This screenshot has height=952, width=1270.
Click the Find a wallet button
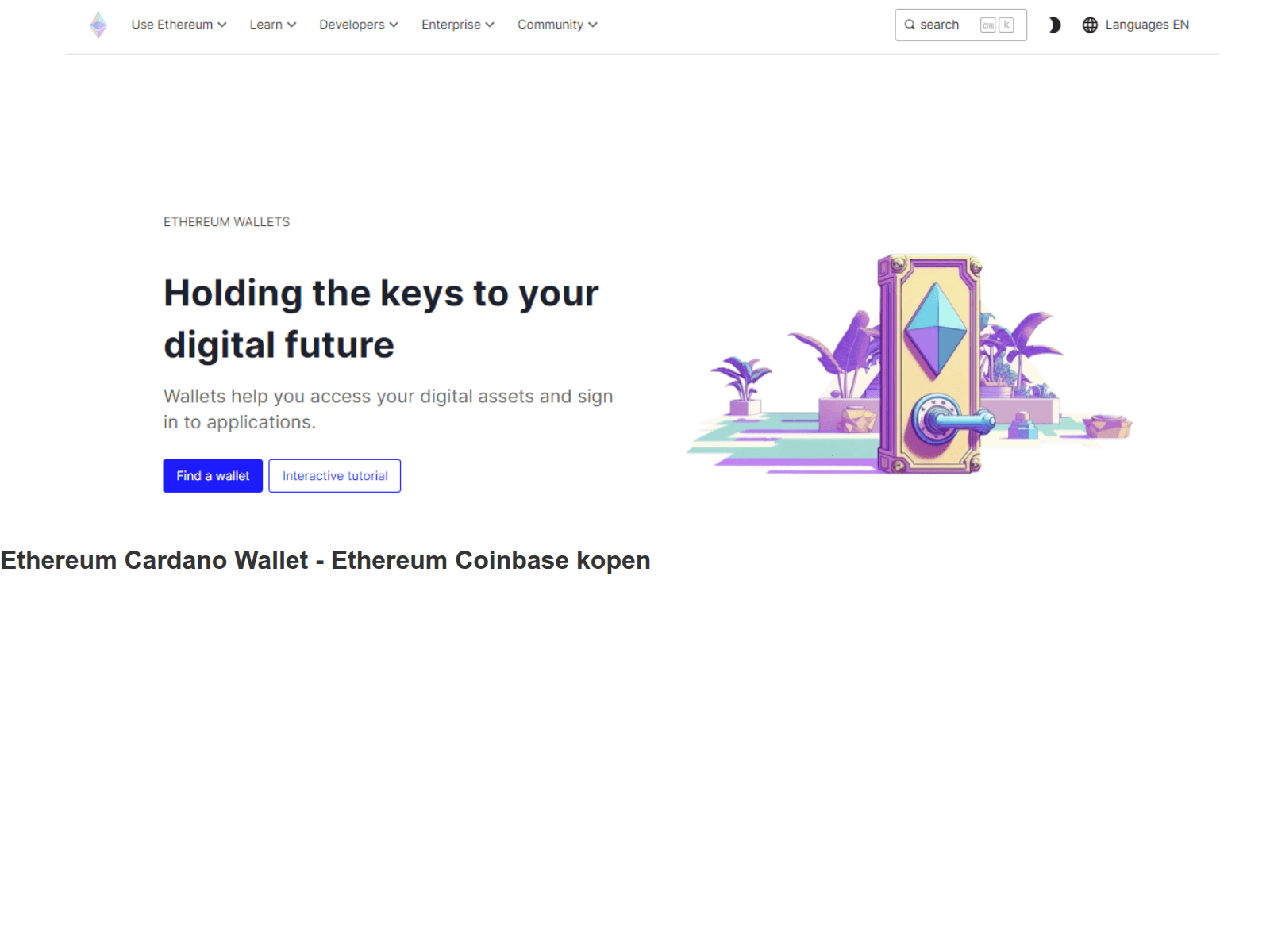(x=212, y=475)
